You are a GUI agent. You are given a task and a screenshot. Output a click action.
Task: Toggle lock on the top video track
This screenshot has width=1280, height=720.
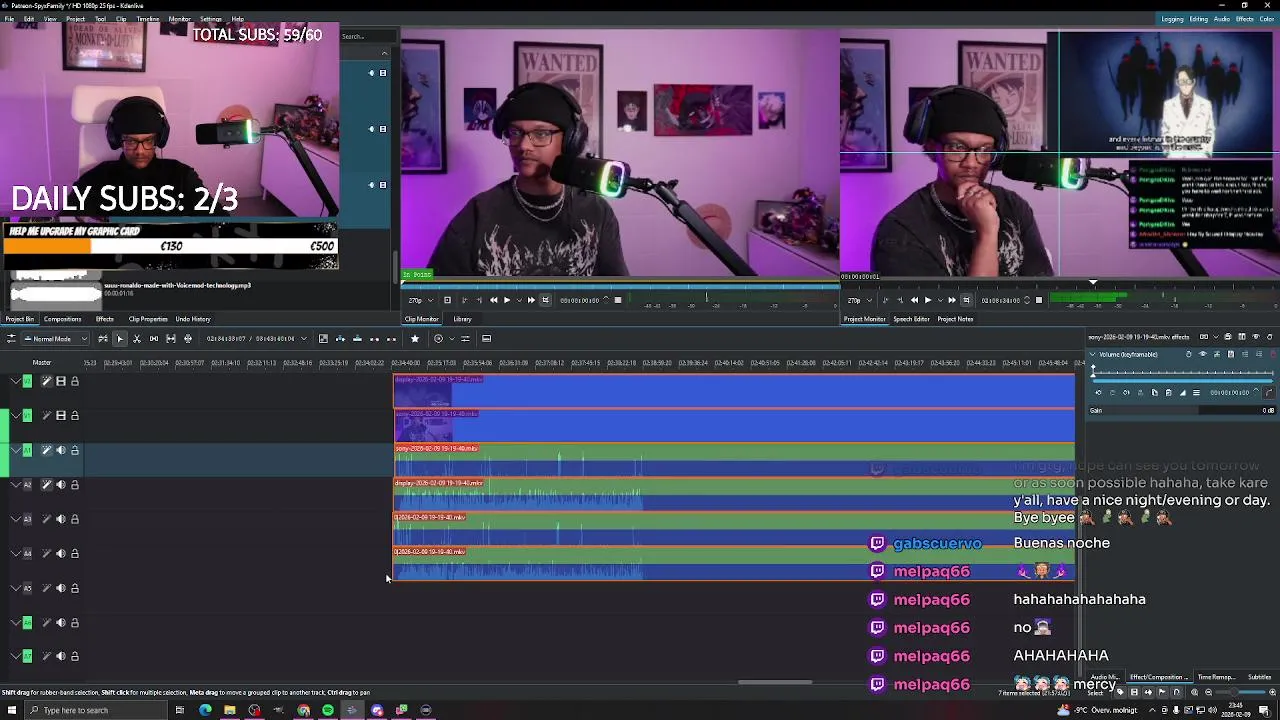tap(74, 381)
